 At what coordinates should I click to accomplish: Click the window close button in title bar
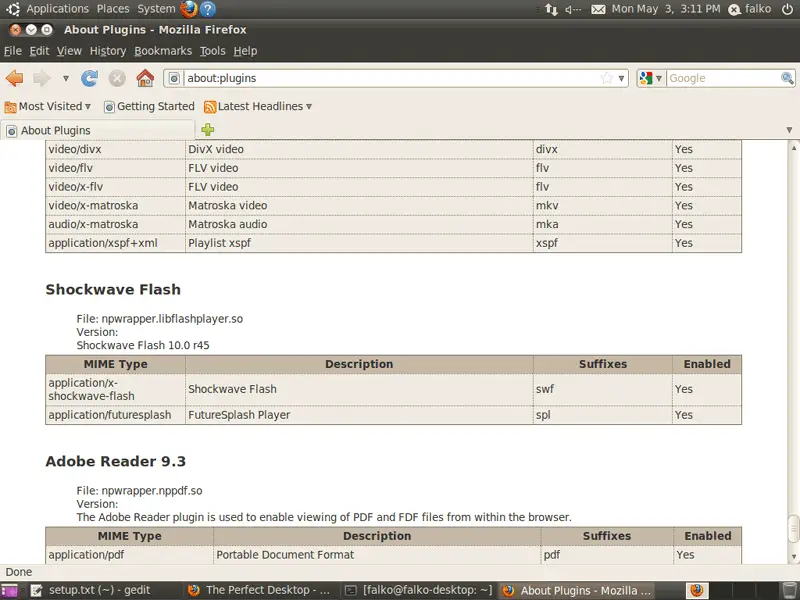click(x=15, y=30)
